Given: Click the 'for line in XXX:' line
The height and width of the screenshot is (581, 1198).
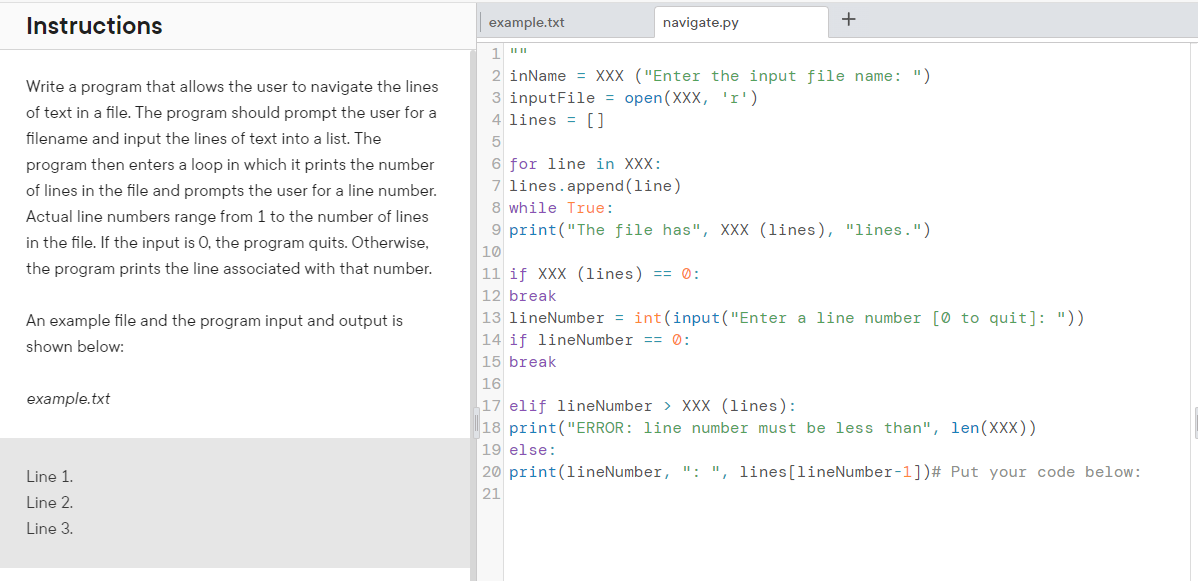Looking at the screenshot, I should pyautogui.click(x=585, y=164).
